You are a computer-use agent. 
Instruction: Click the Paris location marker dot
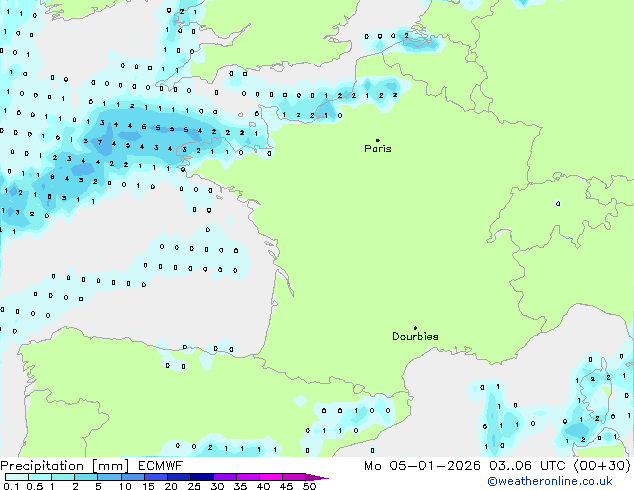[x=378, y=140]
